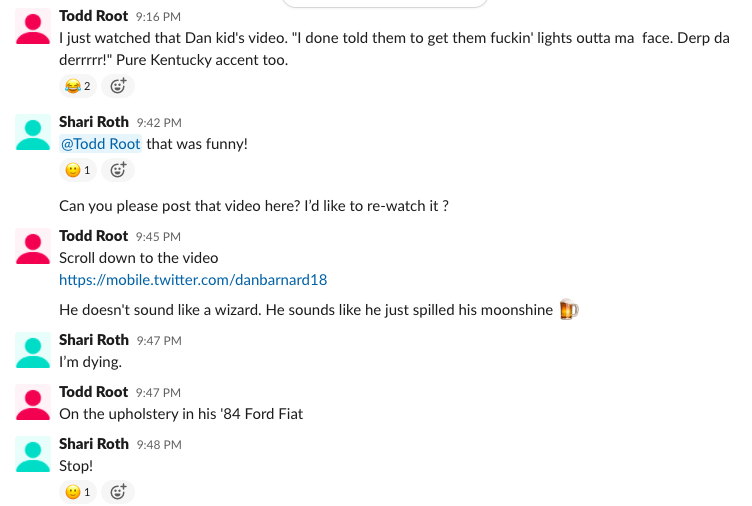Viewport: 752px width, 506px height.
Task: Click Shari Roth's avatar next to 'I'm dying.'
Action: [33, 350]
